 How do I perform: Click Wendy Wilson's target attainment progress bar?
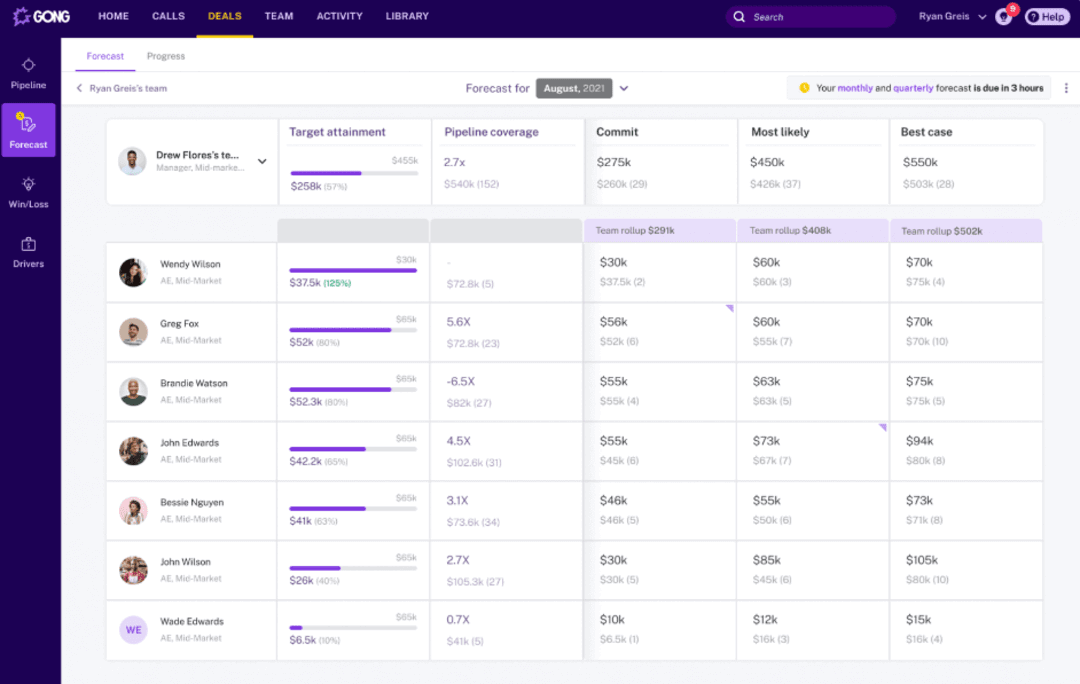(x=352, y=268)
